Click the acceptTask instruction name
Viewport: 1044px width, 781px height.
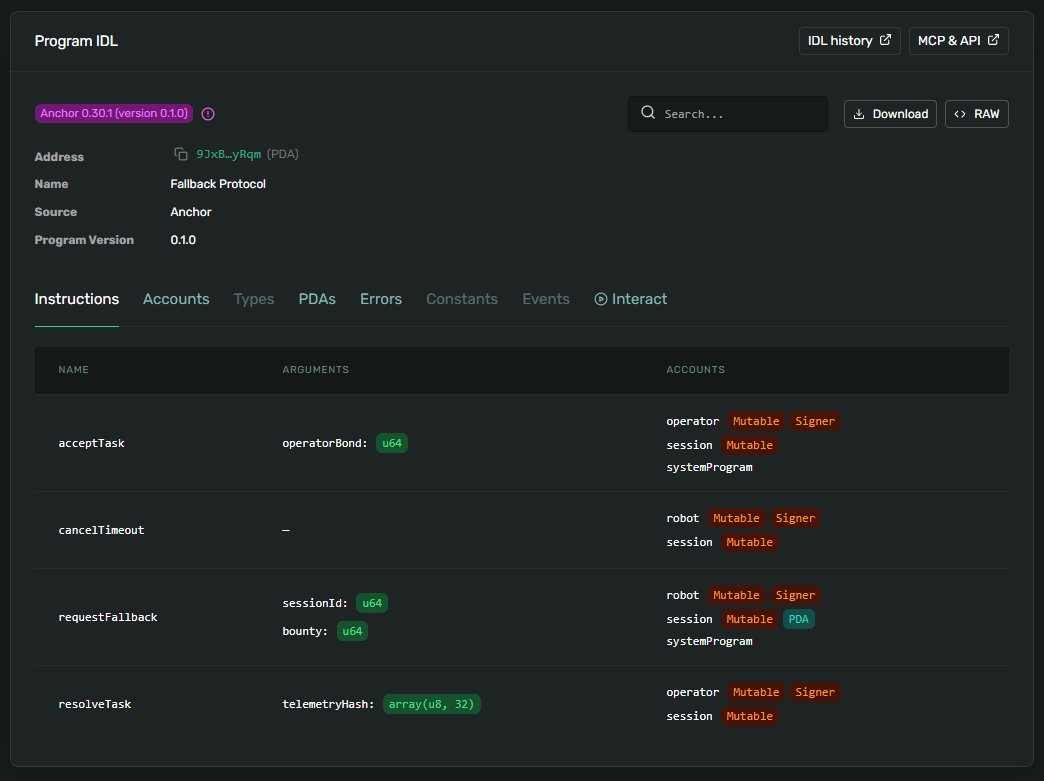point(91,443)
